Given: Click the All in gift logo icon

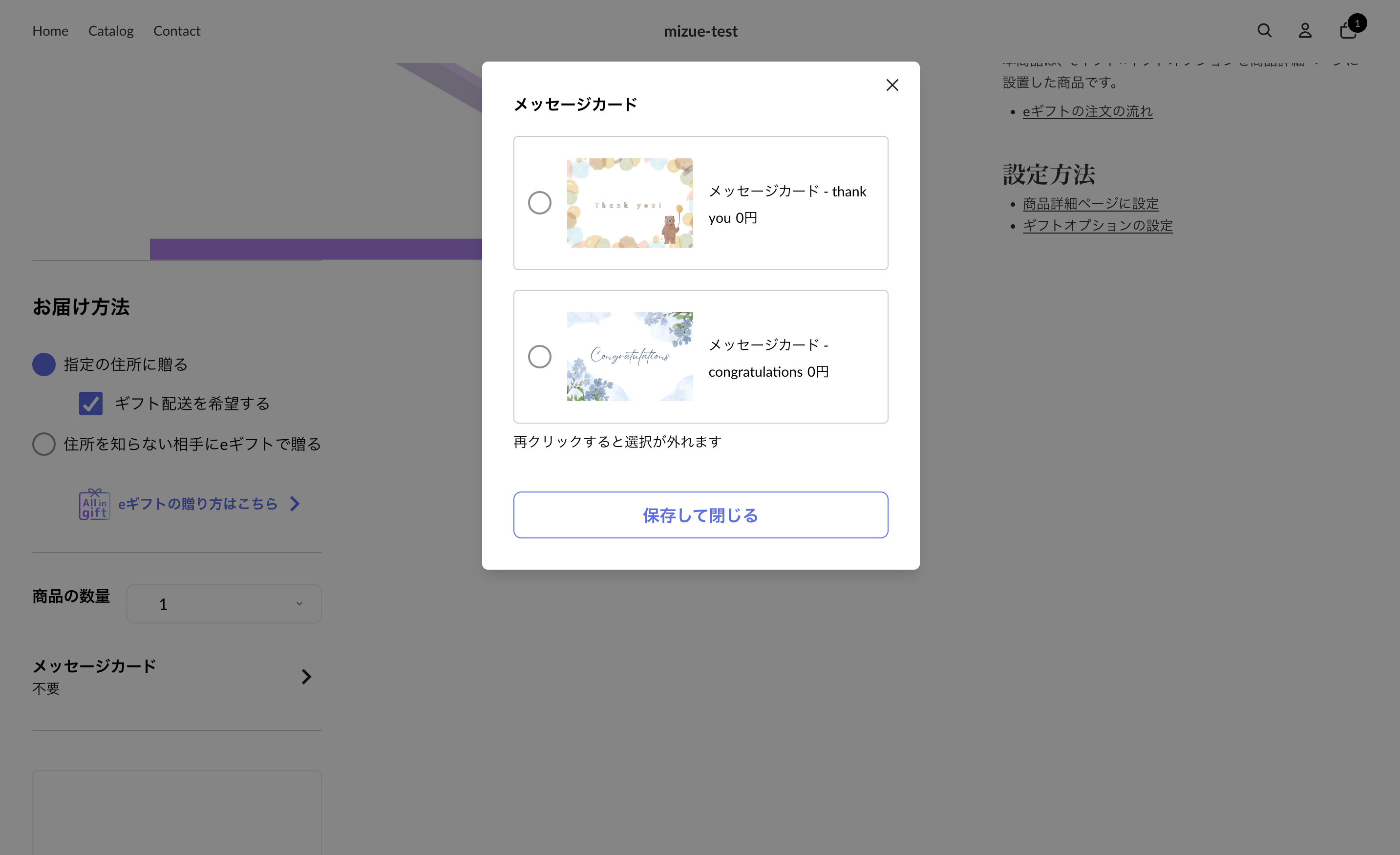Looking at the screenshot, I should coord(94,504).
